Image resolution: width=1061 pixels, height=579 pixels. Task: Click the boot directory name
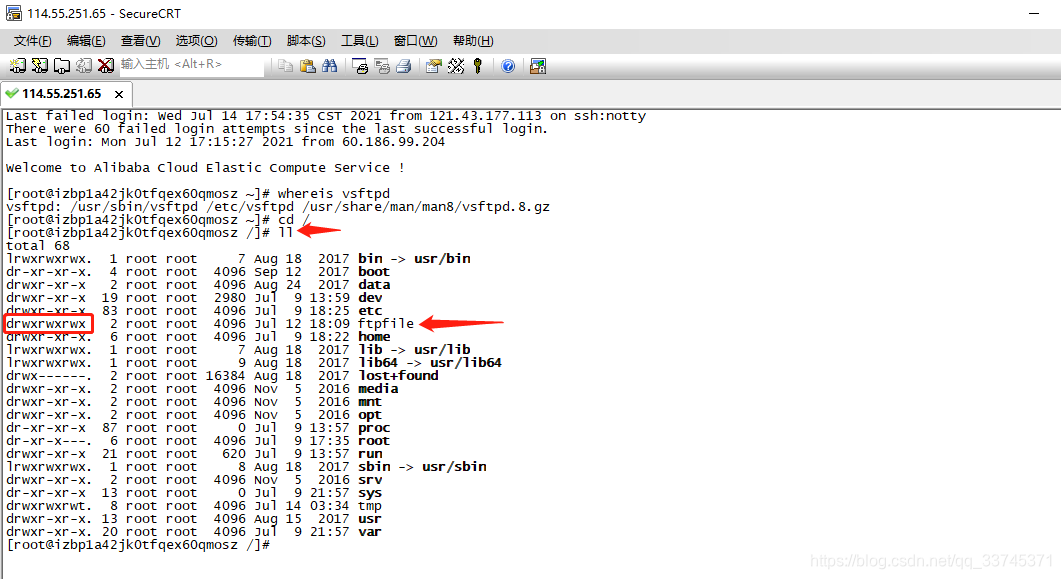[374, 272]
